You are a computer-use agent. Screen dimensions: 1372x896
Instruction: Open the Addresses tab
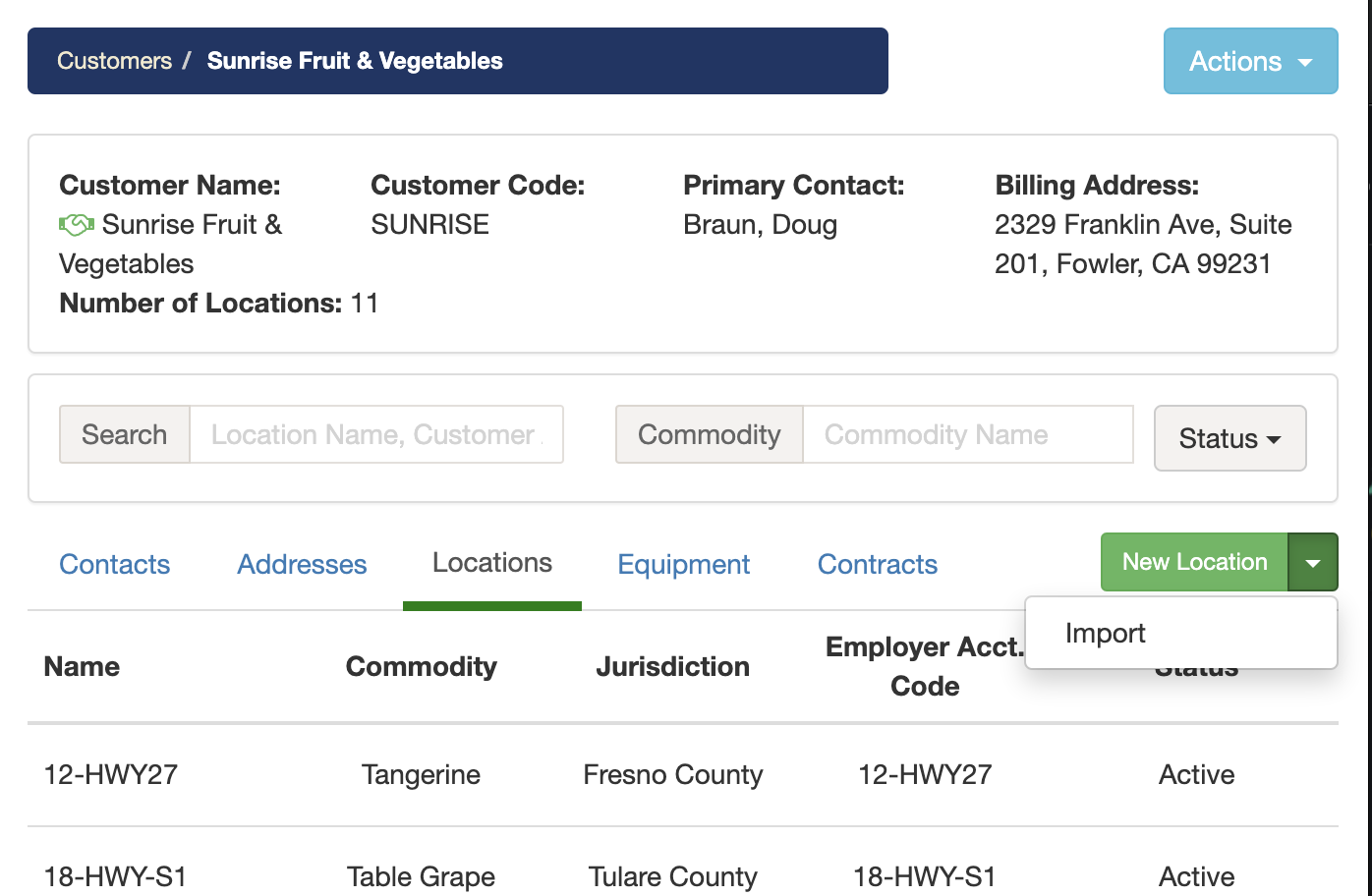302,564
